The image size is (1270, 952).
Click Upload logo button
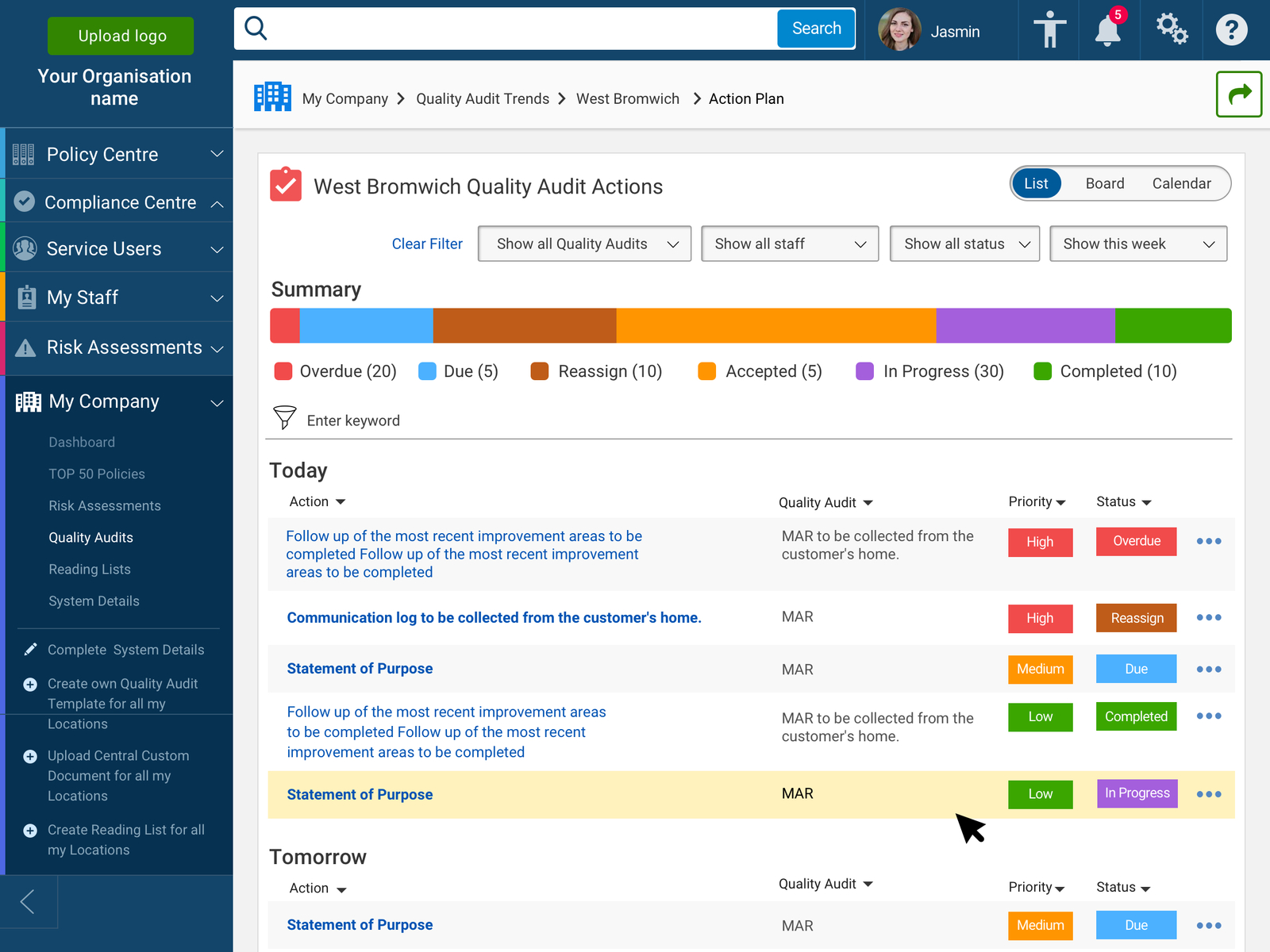pos(121,36)
